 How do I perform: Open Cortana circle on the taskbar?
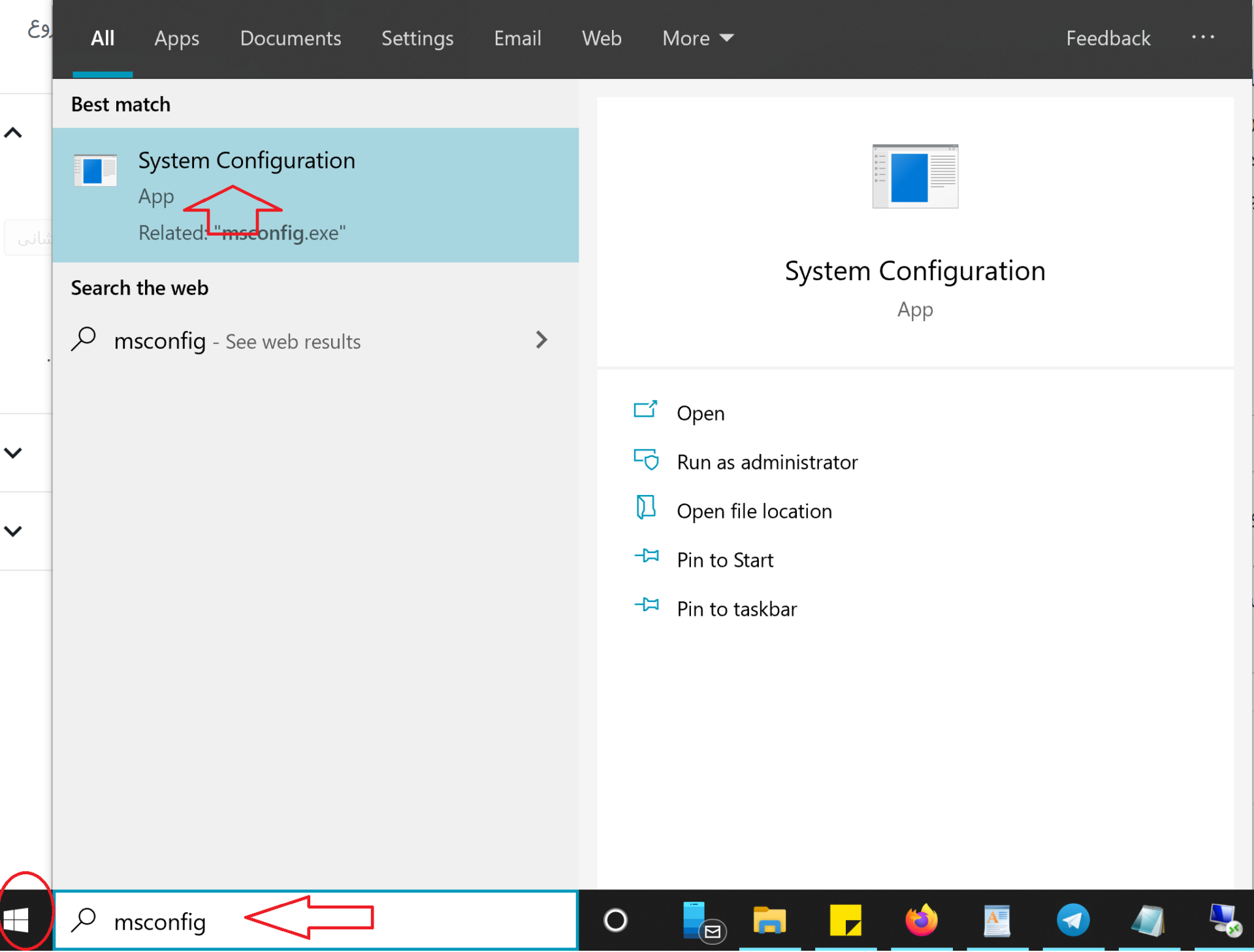click(x=615, y=921)
